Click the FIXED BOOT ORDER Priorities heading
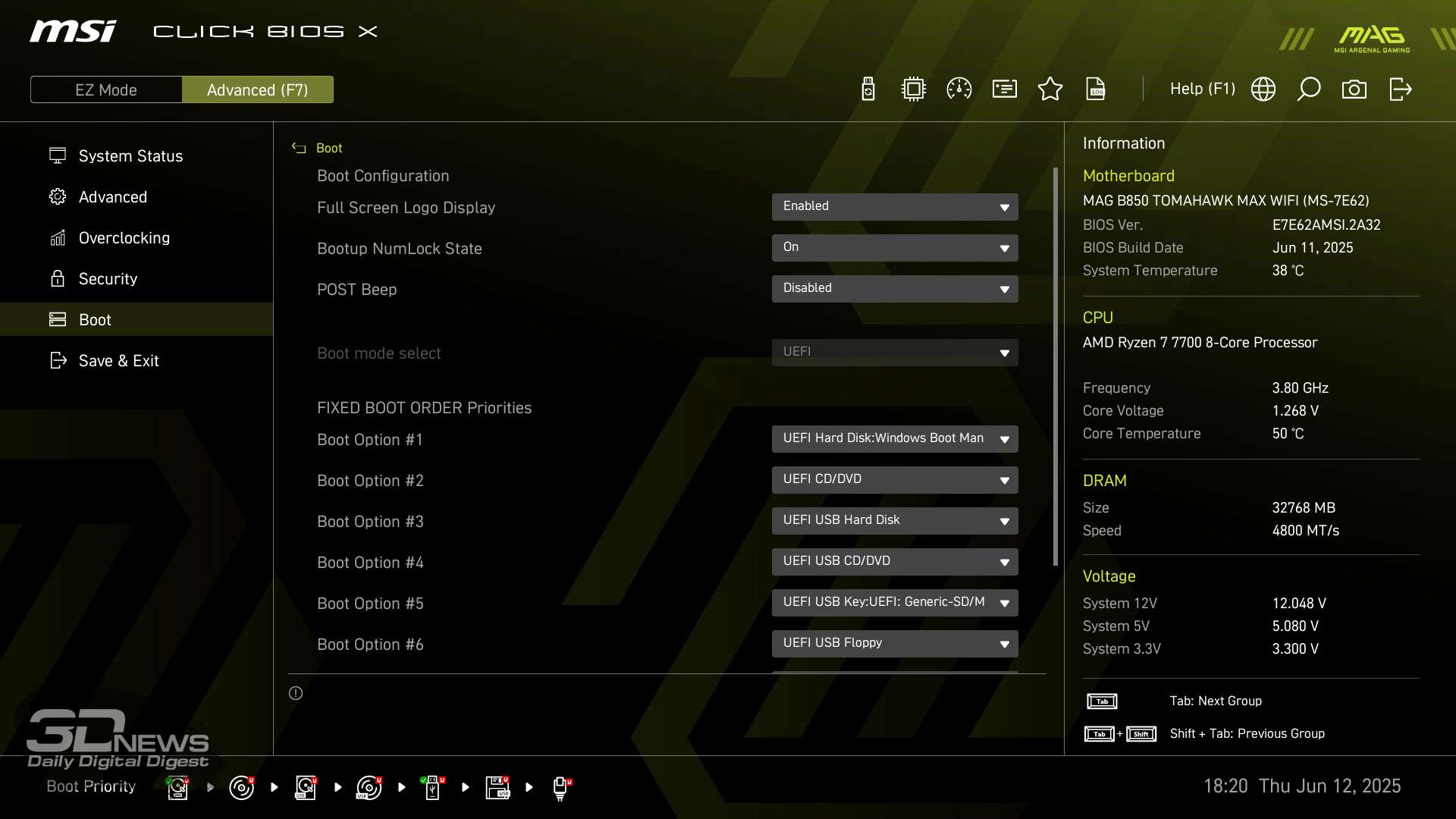 pyautogui.click(x=424, y=408)
